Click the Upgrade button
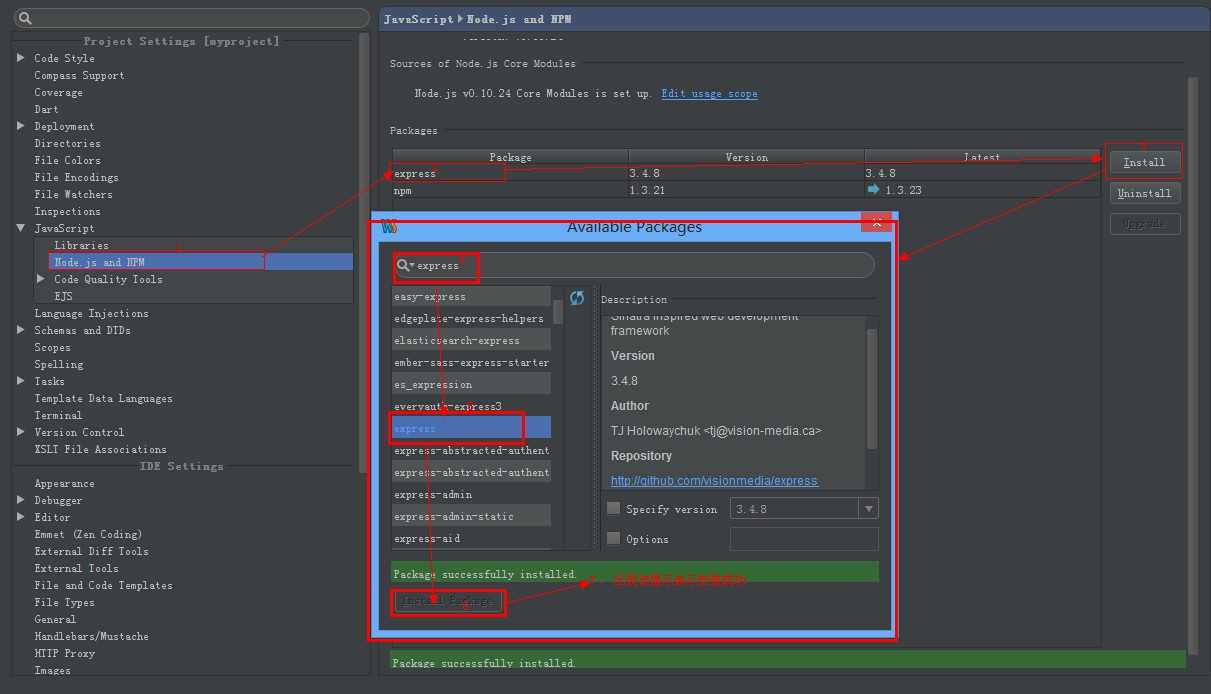 pyautogui.click(x=1145, y=224)
